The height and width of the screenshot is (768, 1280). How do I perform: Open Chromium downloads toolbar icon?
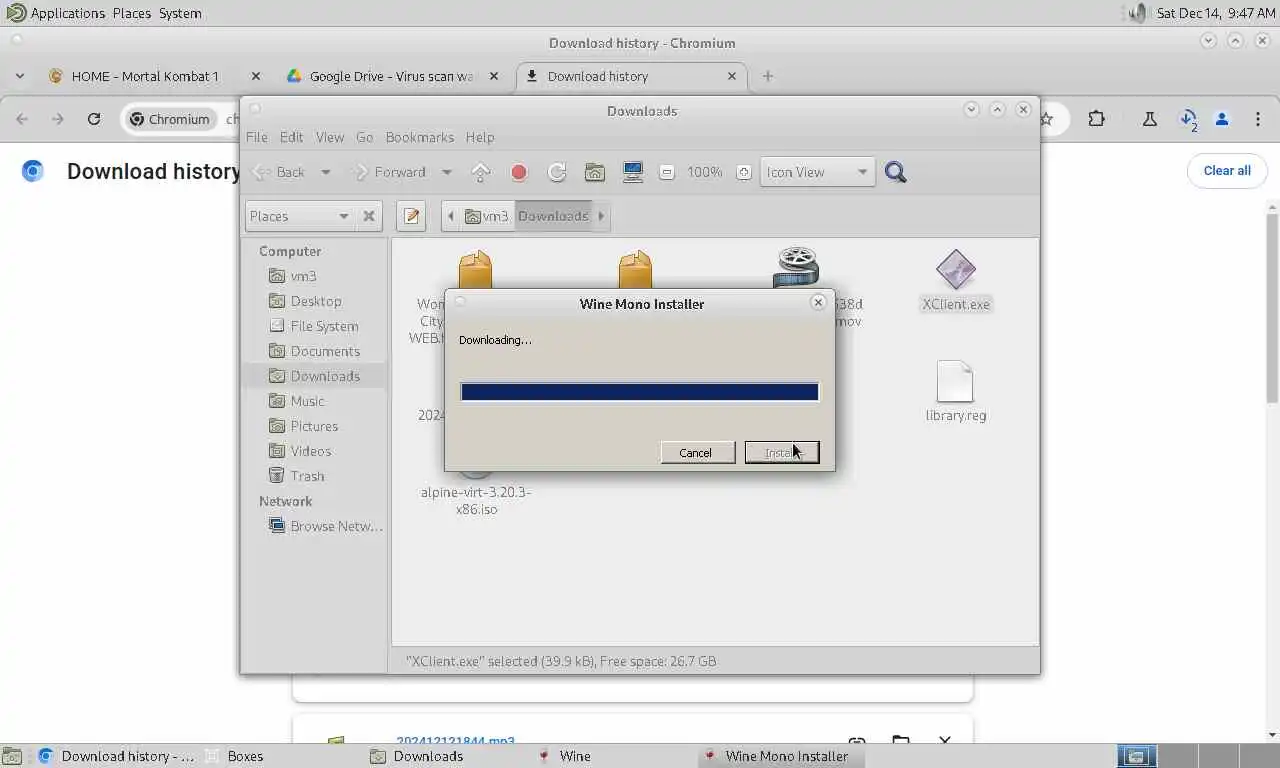(x=1188, y=119)
